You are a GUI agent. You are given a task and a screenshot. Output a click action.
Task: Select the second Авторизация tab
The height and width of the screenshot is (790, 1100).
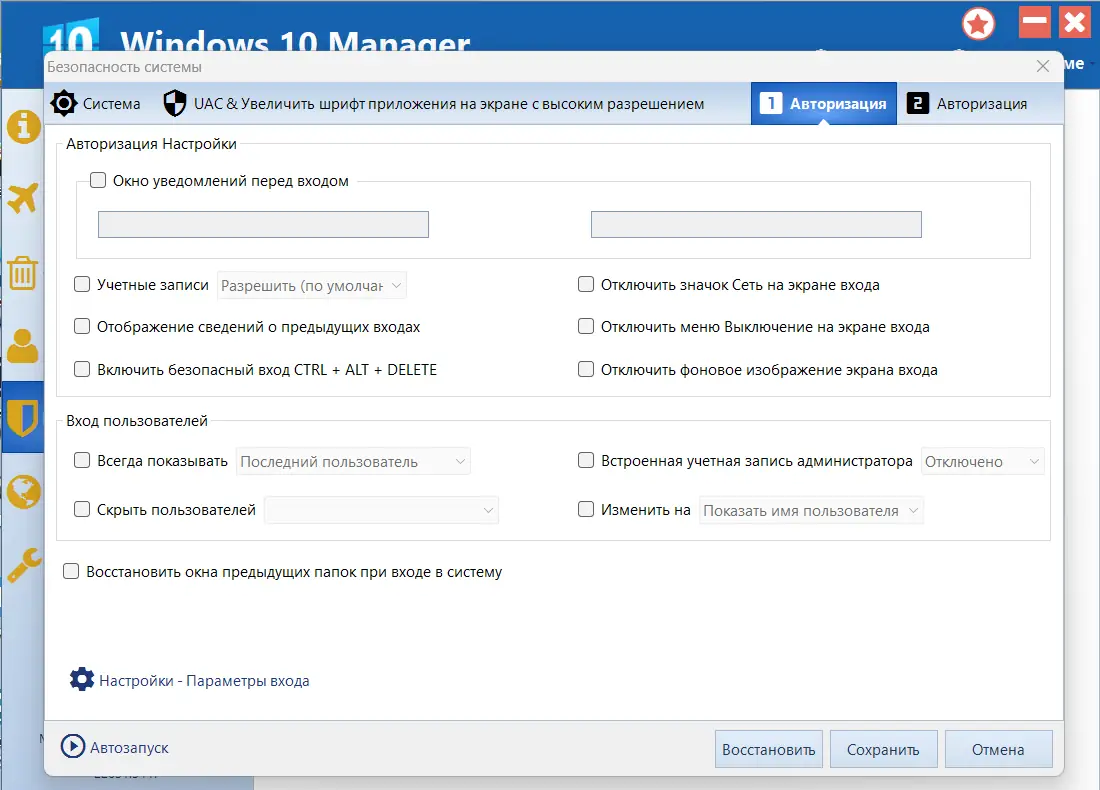pos(968,104)
